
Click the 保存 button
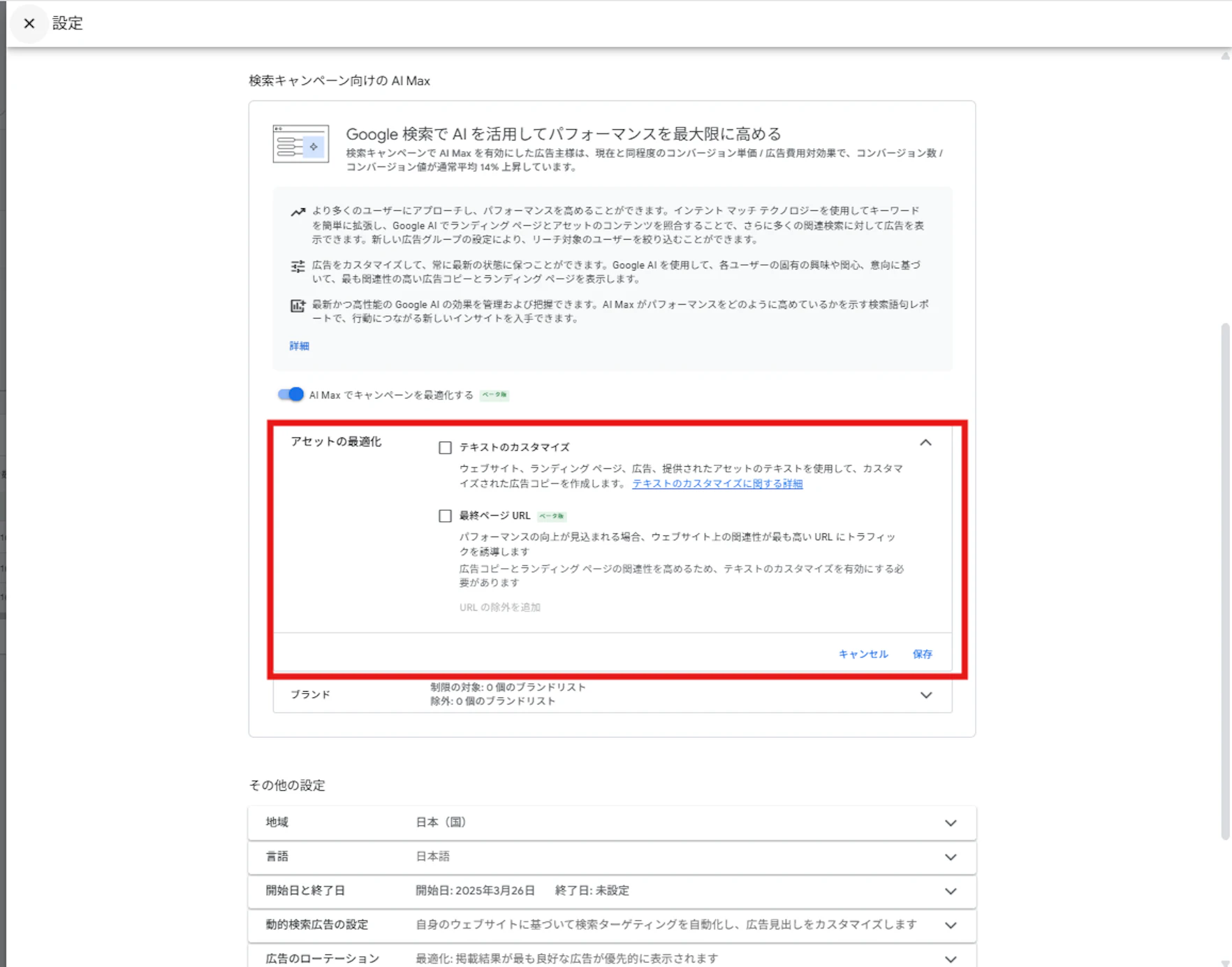tap(922, 654)
